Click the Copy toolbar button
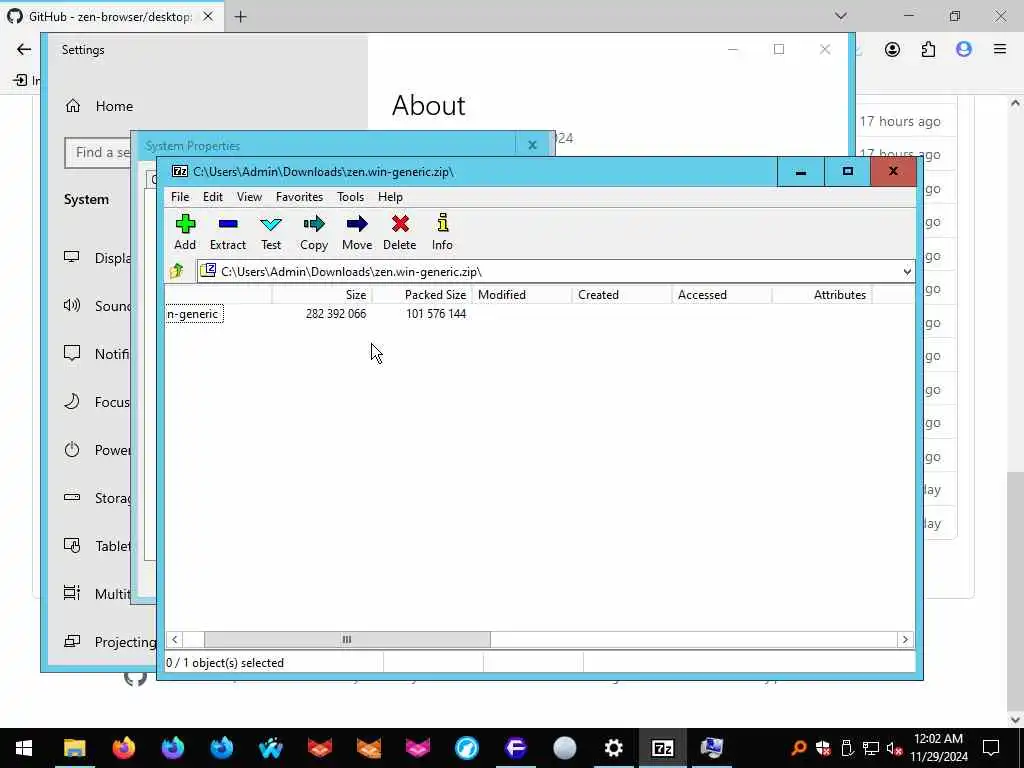This screenshot has height=768, width=1024. pyautogui.click(x=314, y=232)
